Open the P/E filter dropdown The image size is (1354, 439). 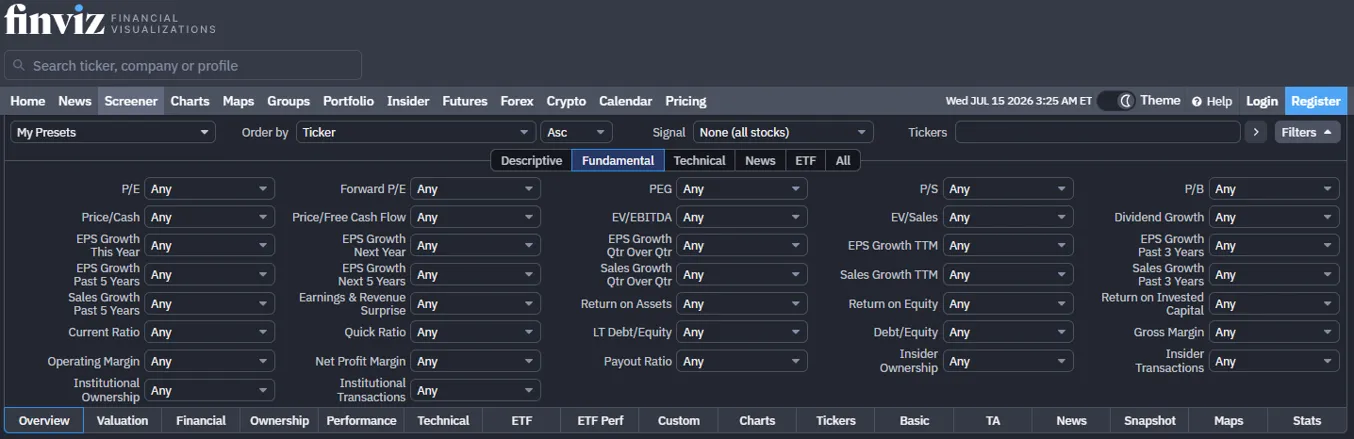point(209,189)
